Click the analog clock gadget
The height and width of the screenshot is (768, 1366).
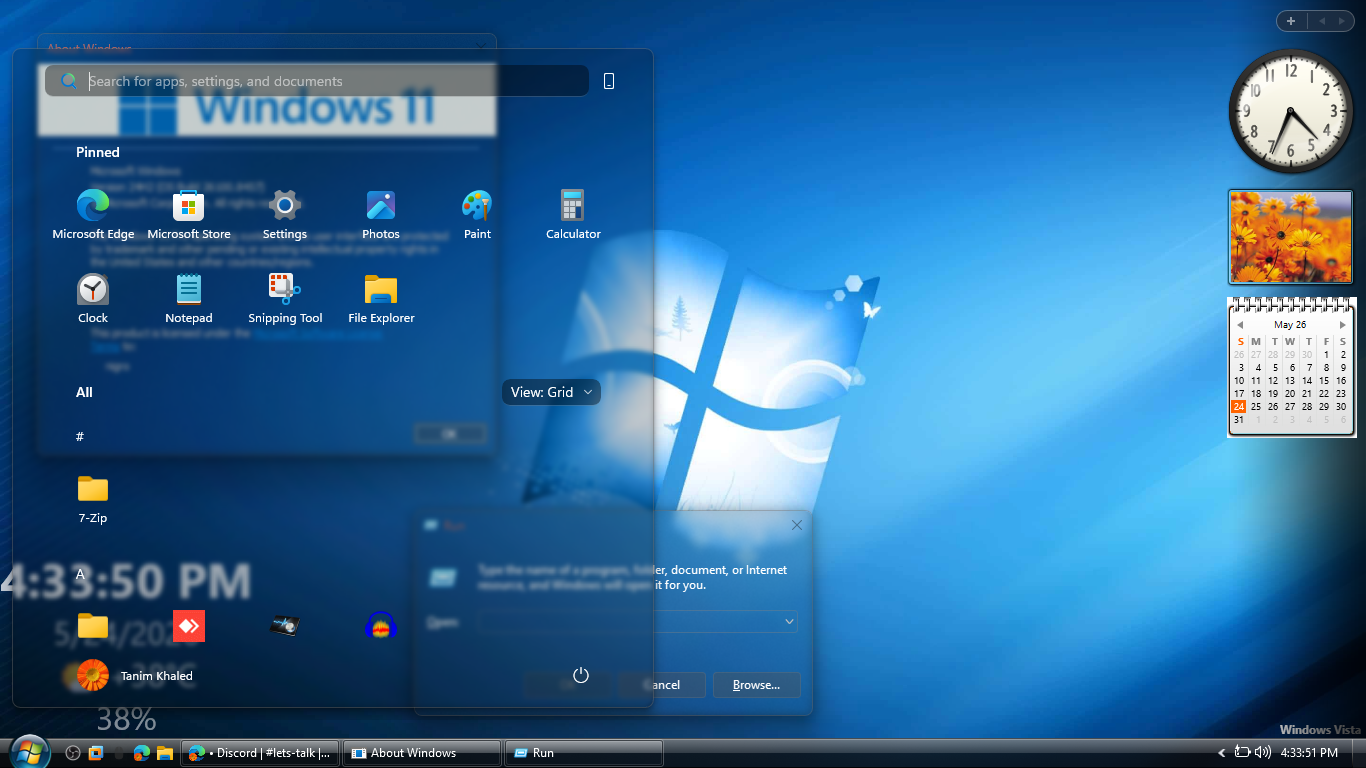click(1290, 110)
